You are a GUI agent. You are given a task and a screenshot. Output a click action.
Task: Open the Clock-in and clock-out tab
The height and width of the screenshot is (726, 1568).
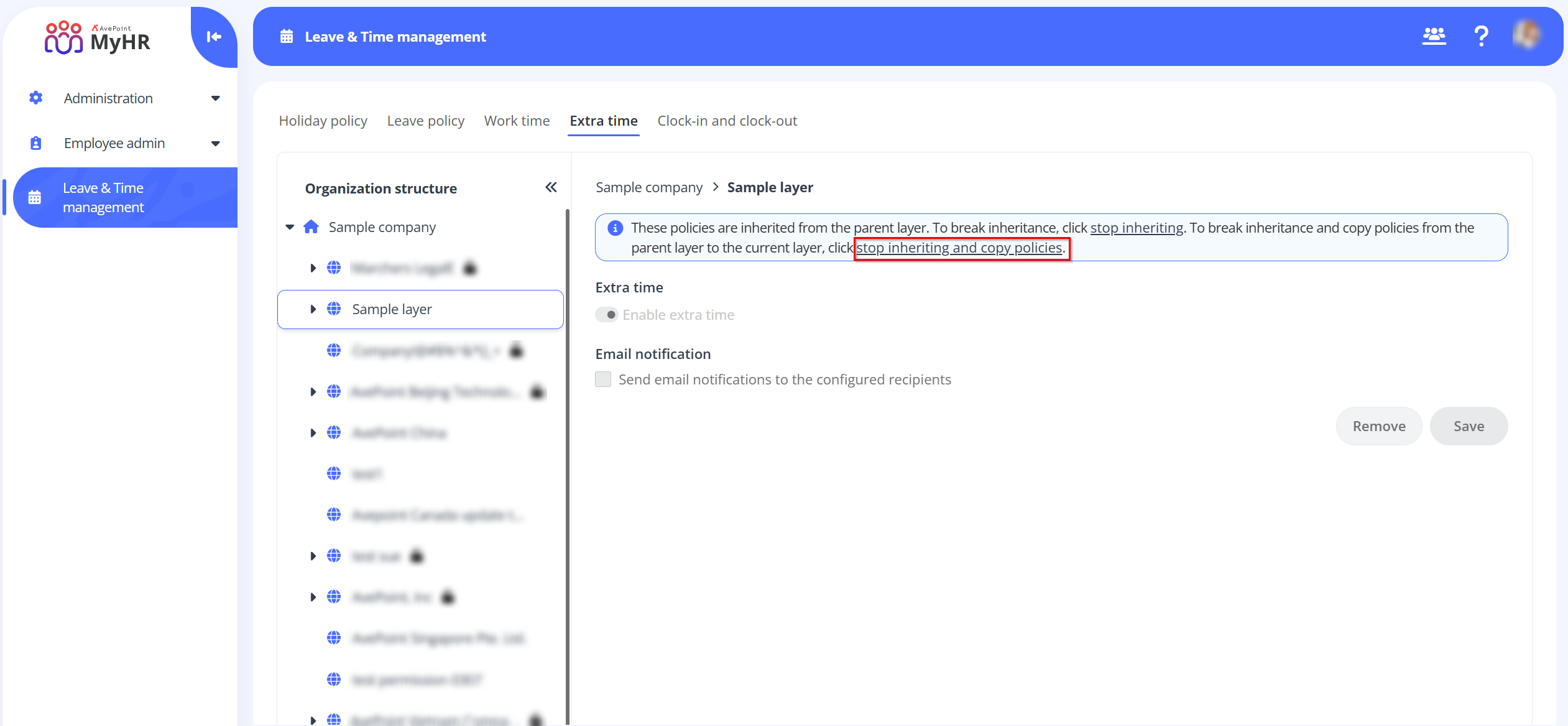(x=727, y=120)
